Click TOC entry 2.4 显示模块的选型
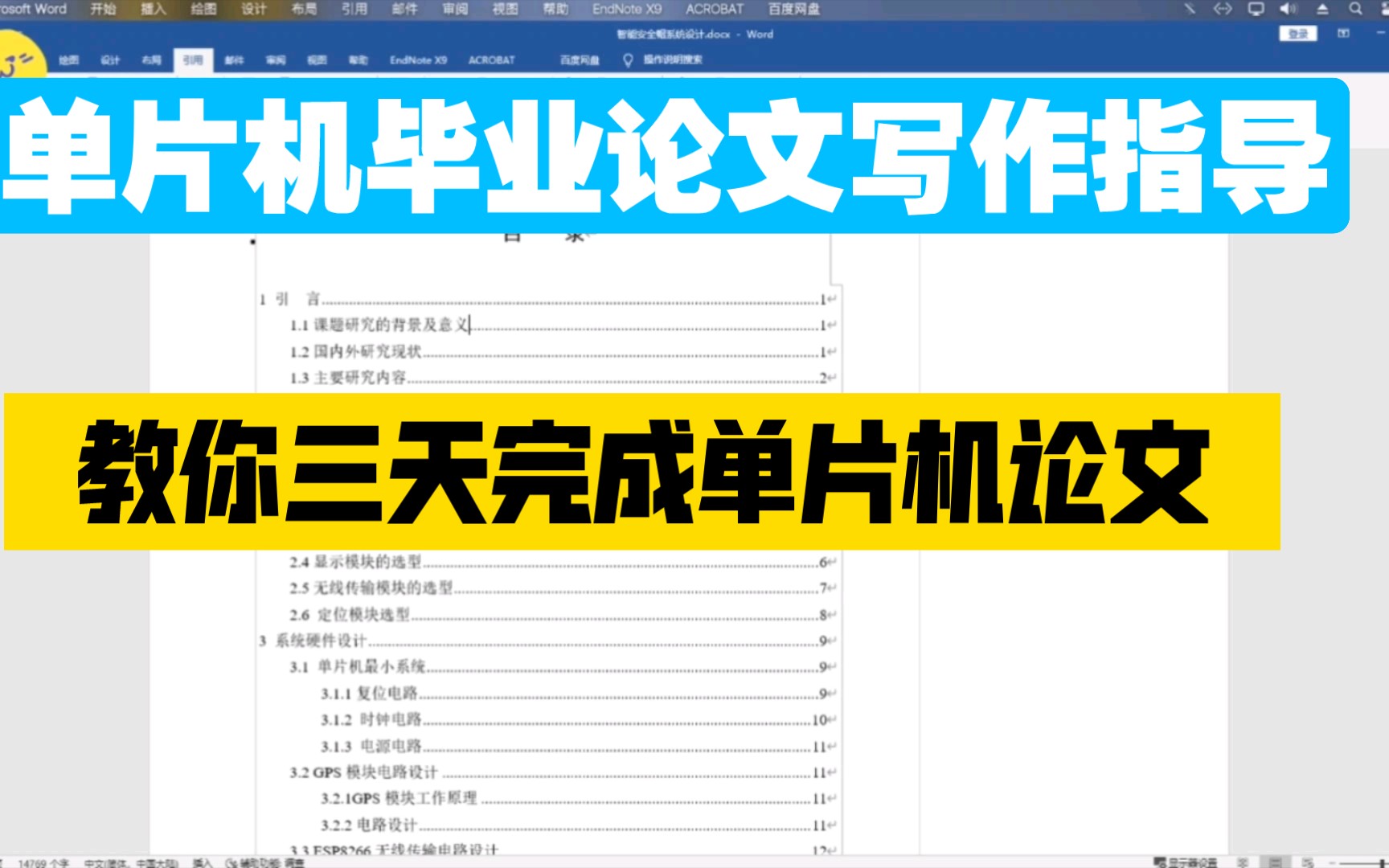This screenshot has height=868, width=1389. click(x=563, y=562)
